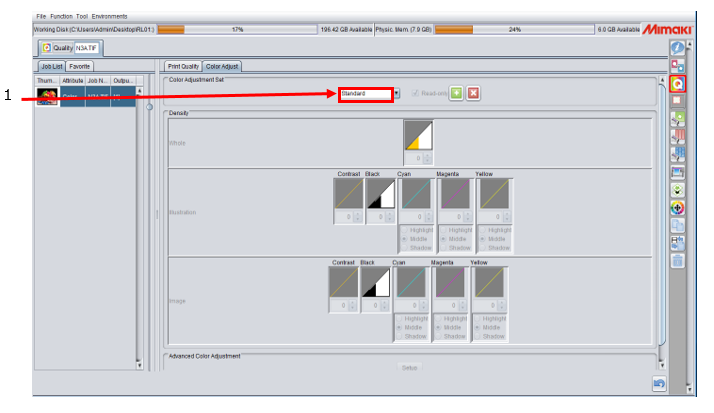This screenshot has height=413, width=714.
Task: Switch to the Job List tab
Action: coord(51,66)
